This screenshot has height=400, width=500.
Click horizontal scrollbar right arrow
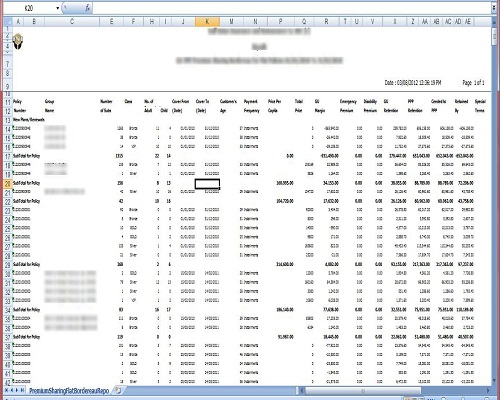488,390
